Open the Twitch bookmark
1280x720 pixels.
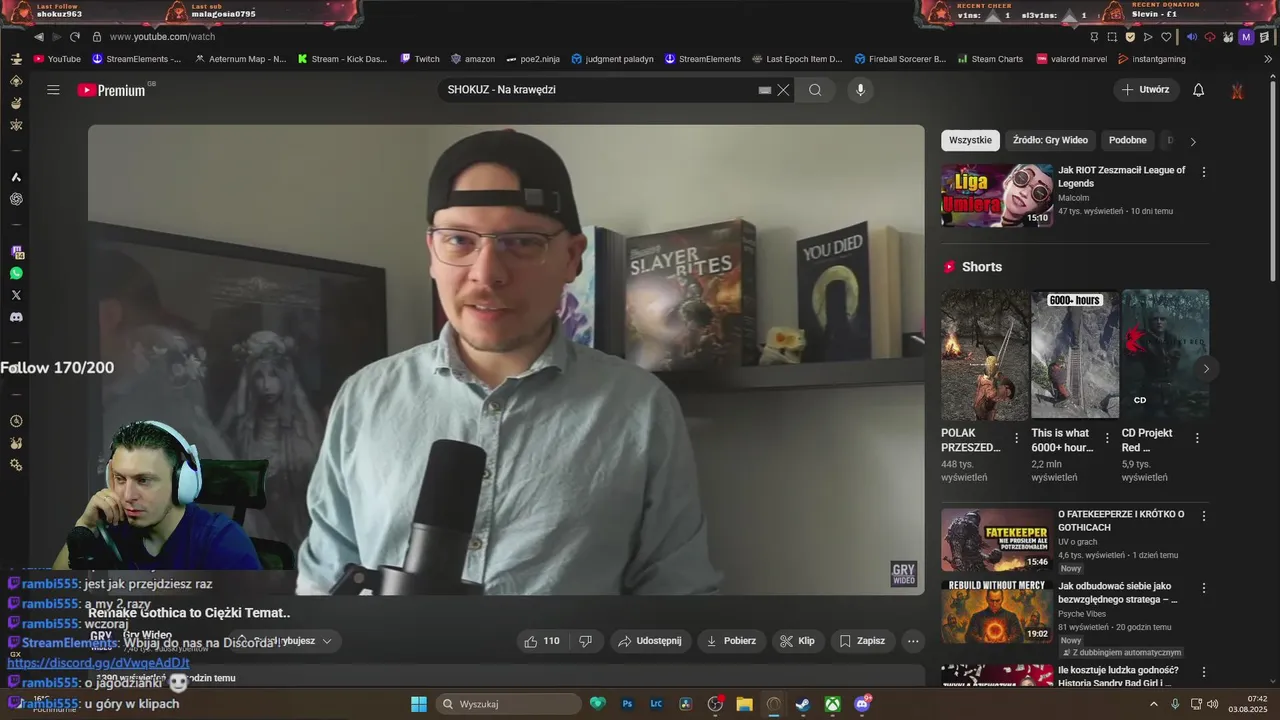pos(420,59)
